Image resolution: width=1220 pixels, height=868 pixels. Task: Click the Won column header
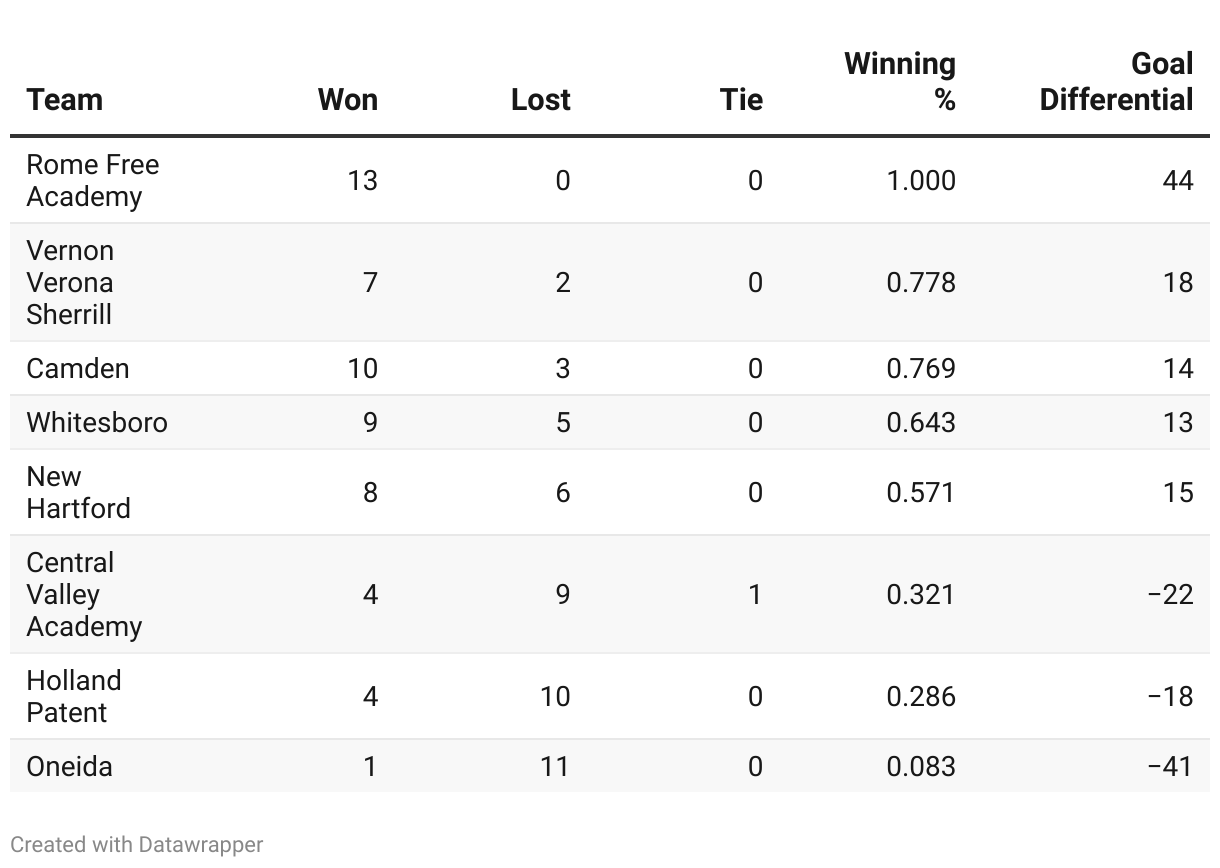coord(347,99)
